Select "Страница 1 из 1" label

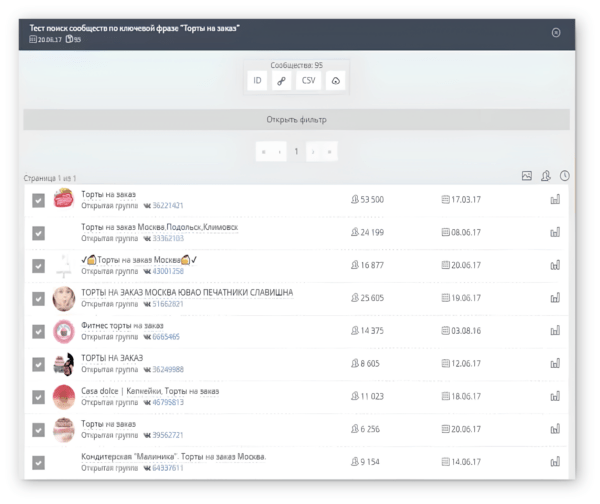[50, 178]
